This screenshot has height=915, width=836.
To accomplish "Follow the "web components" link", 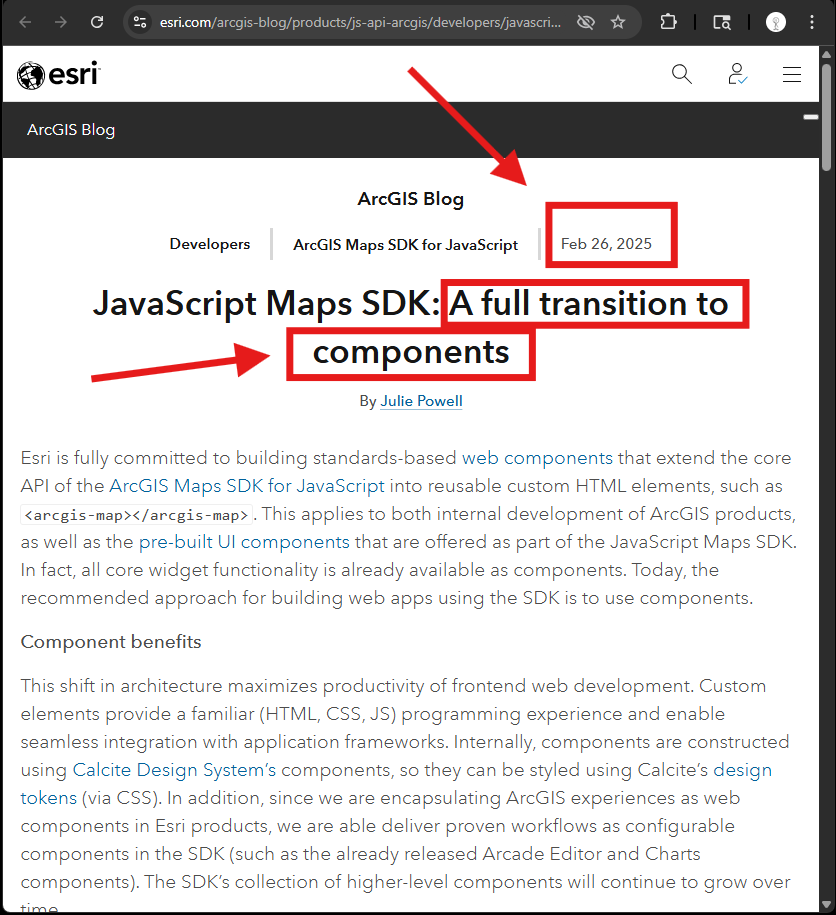I will click(537, 458).
